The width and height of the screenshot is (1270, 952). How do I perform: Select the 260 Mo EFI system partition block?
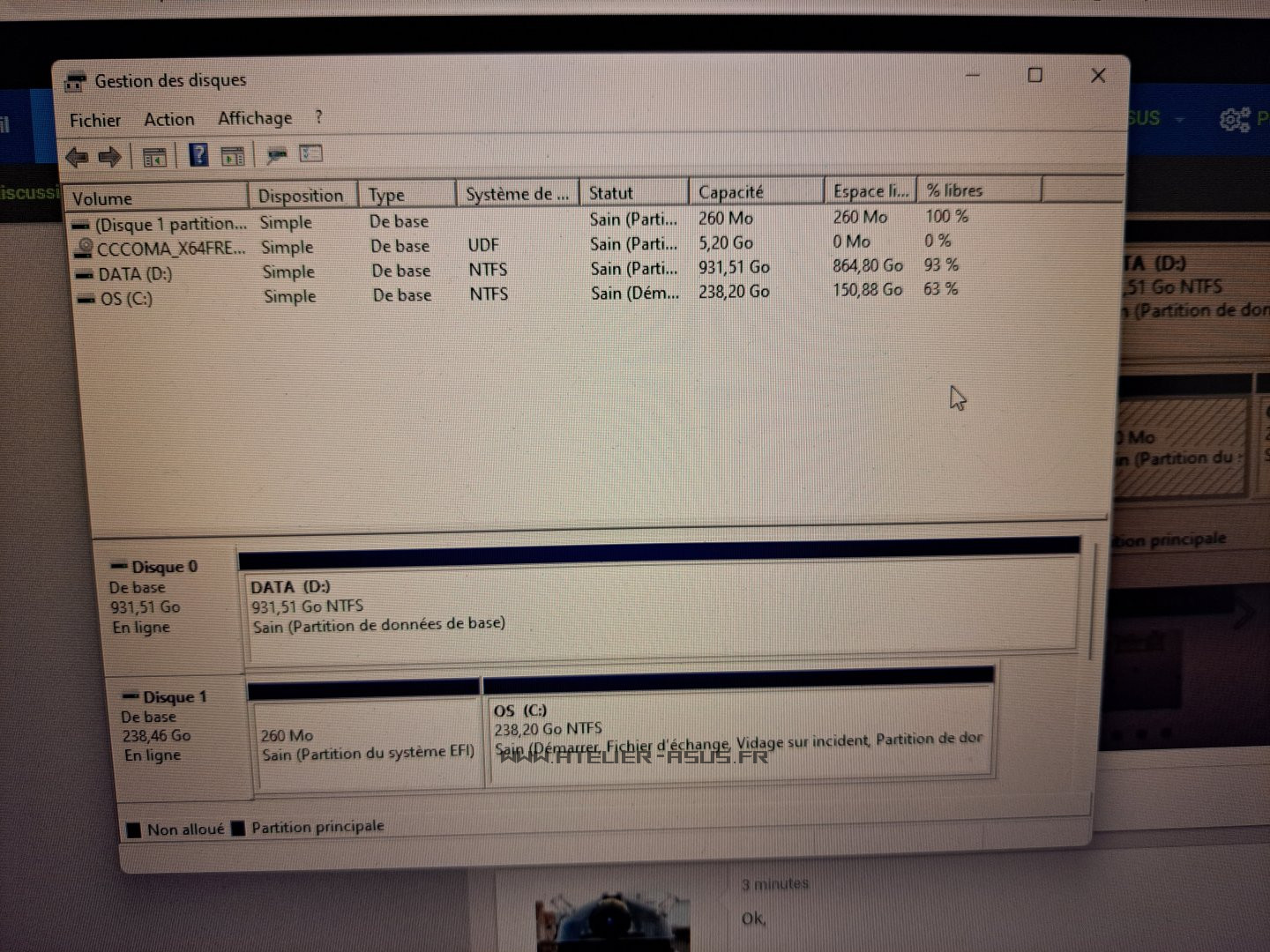click(367, 744)
